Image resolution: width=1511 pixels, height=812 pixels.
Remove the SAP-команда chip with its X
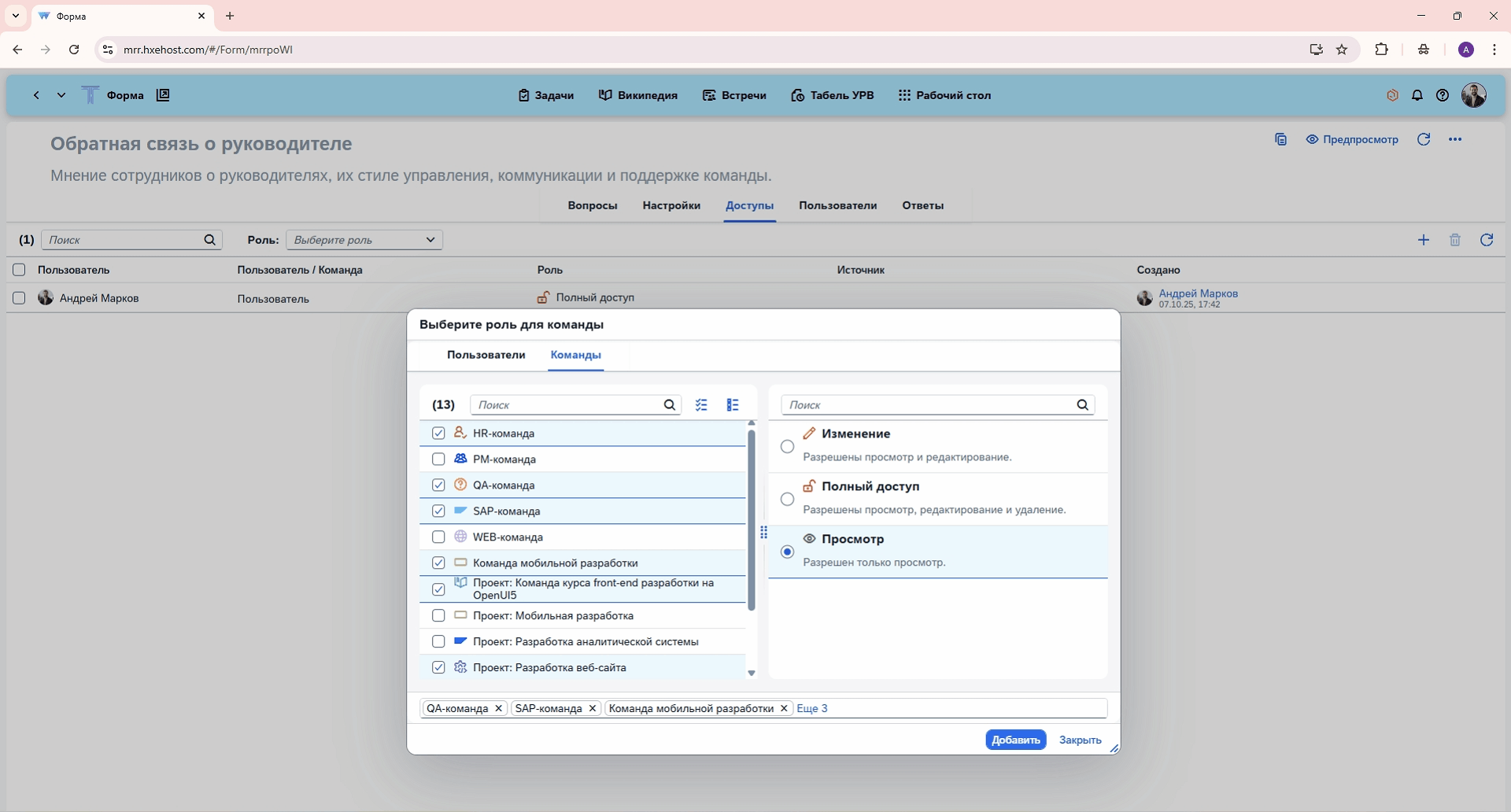point(593,708)
